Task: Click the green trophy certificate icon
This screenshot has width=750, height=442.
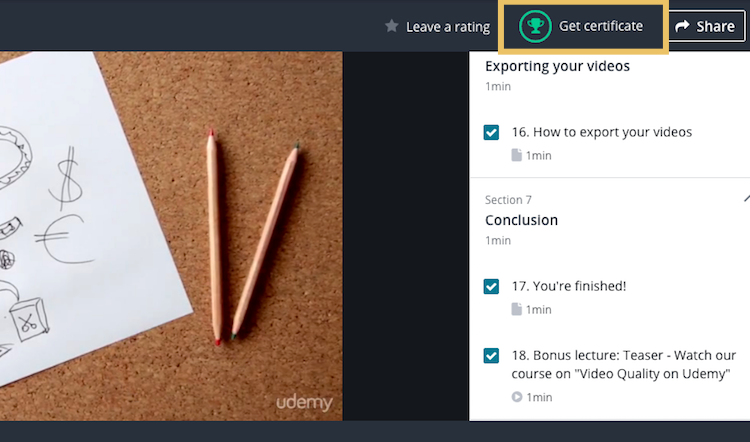Action: [535, 26]
